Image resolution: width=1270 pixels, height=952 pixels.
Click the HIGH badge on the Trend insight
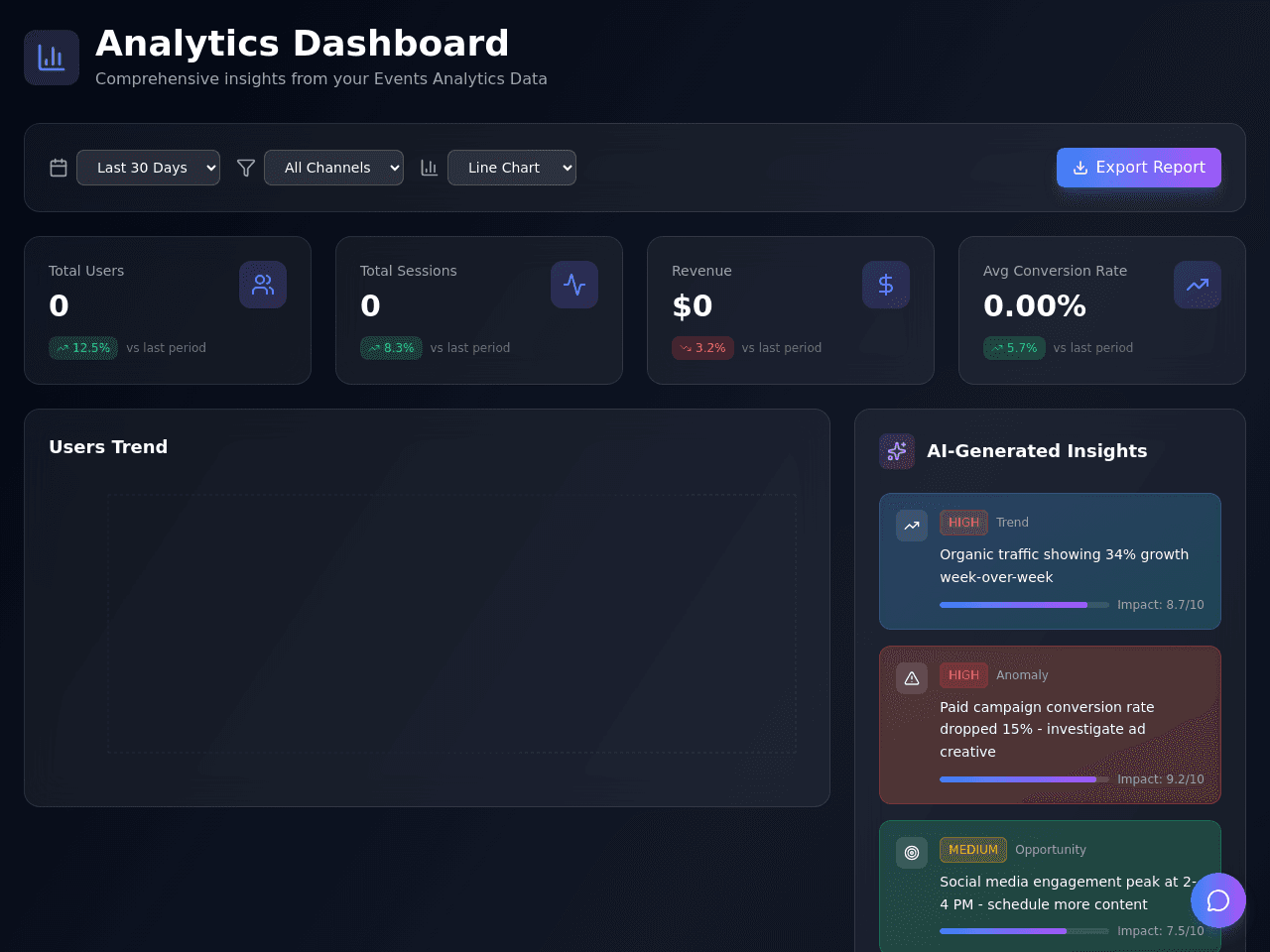[963, 523]
